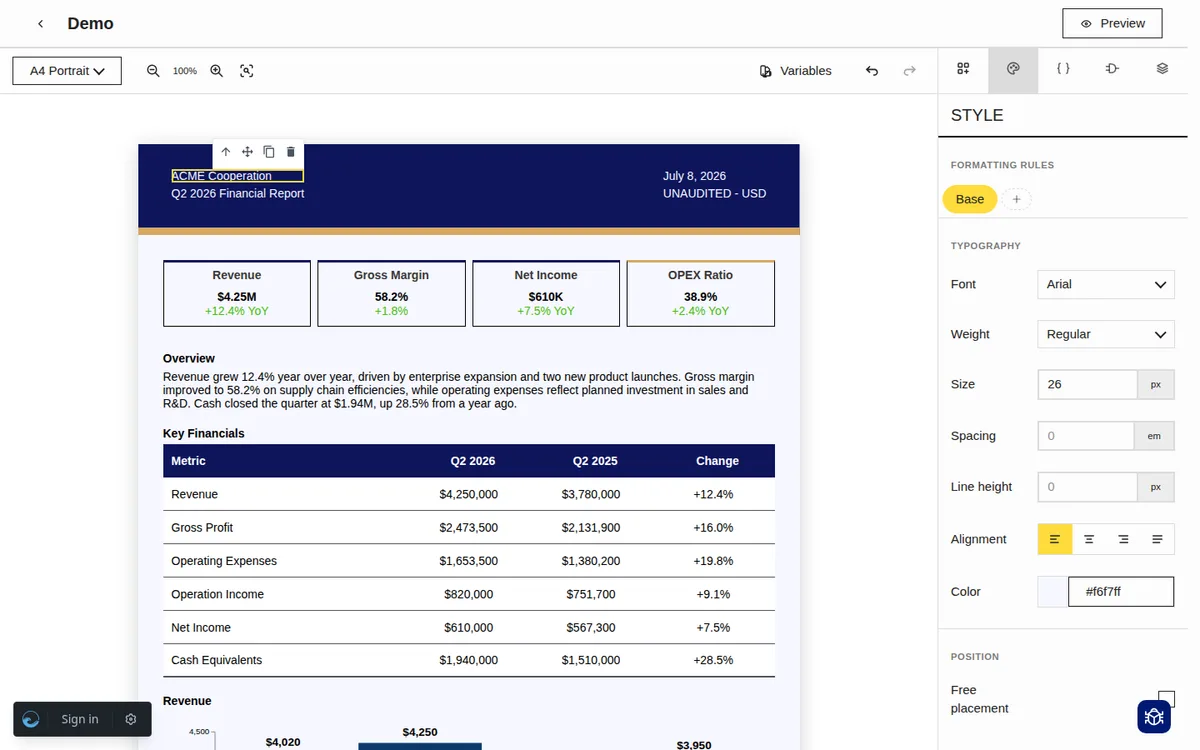Click the Q2 2025 column header
The image size is (1200, 750).
tap(595, 461)
